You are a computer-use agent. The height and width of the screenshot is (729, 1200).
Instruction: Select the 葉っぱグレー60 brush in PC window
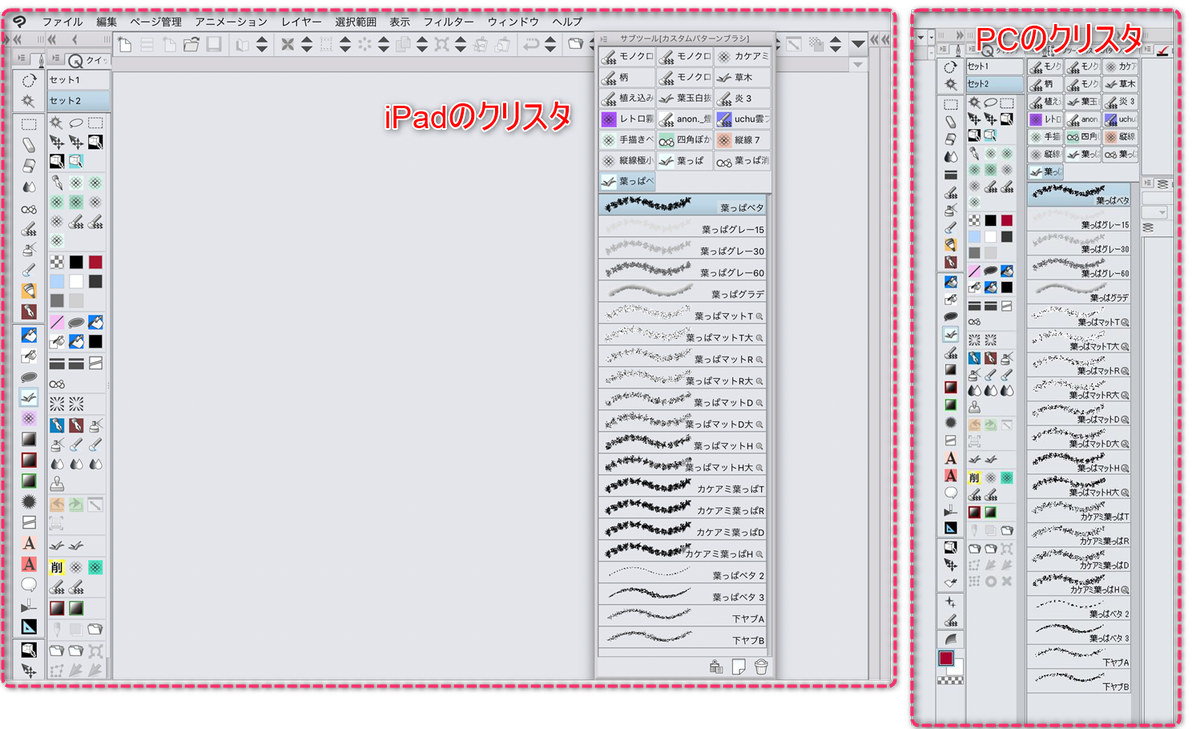[1079, 267]
